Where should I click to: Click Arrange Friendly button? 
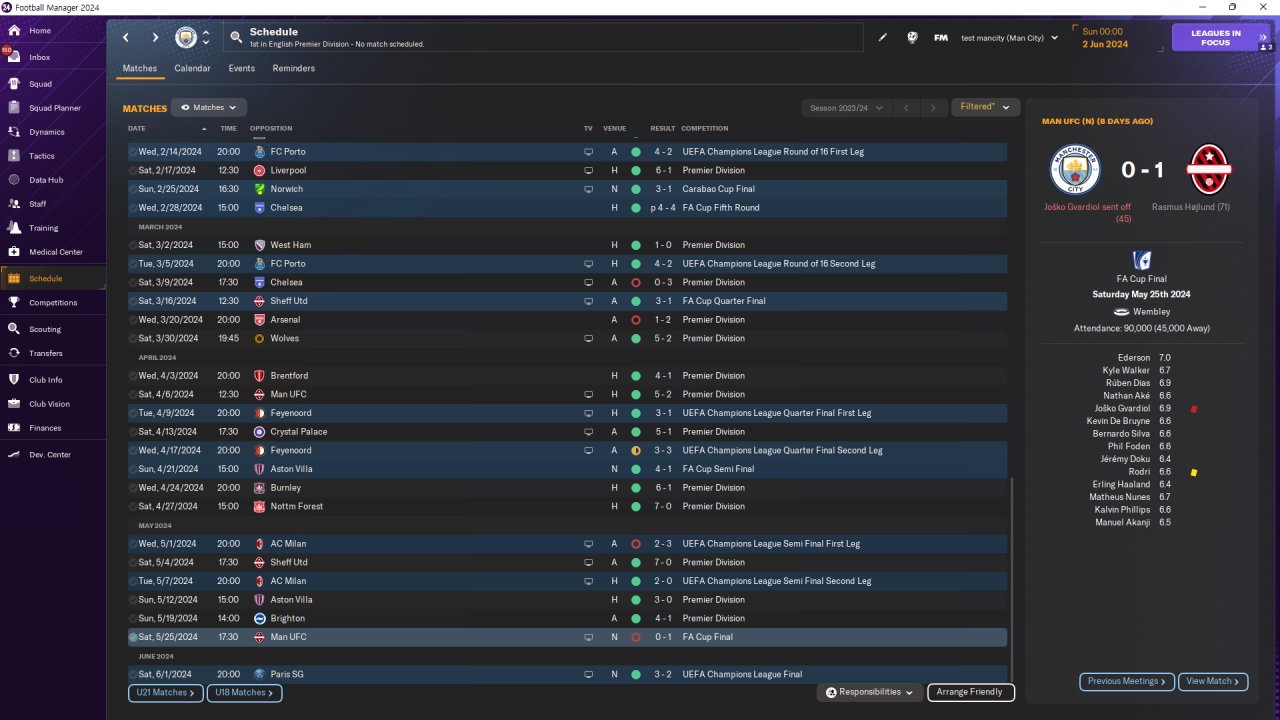(971, 692)
